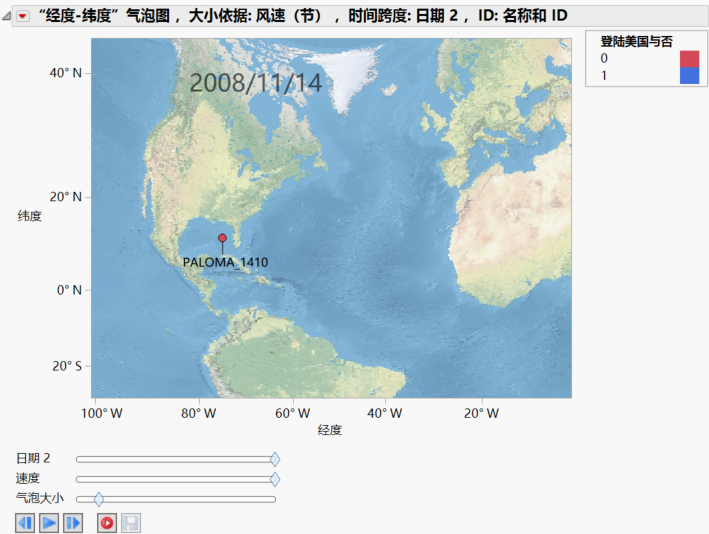This screenshot has height=534, width=709.
Task: Click the 气泡大小 slider handle
Action: (99, 498)
